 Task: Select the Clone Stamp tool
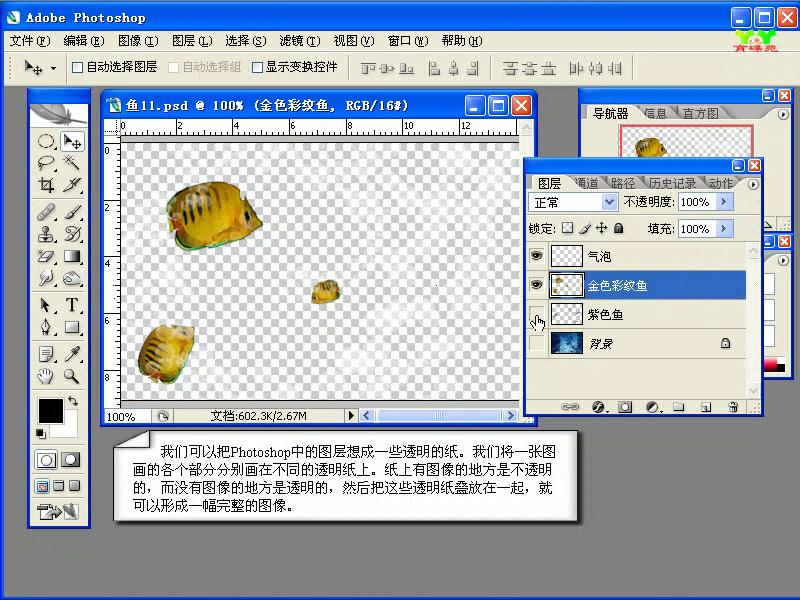coord(46,234)
